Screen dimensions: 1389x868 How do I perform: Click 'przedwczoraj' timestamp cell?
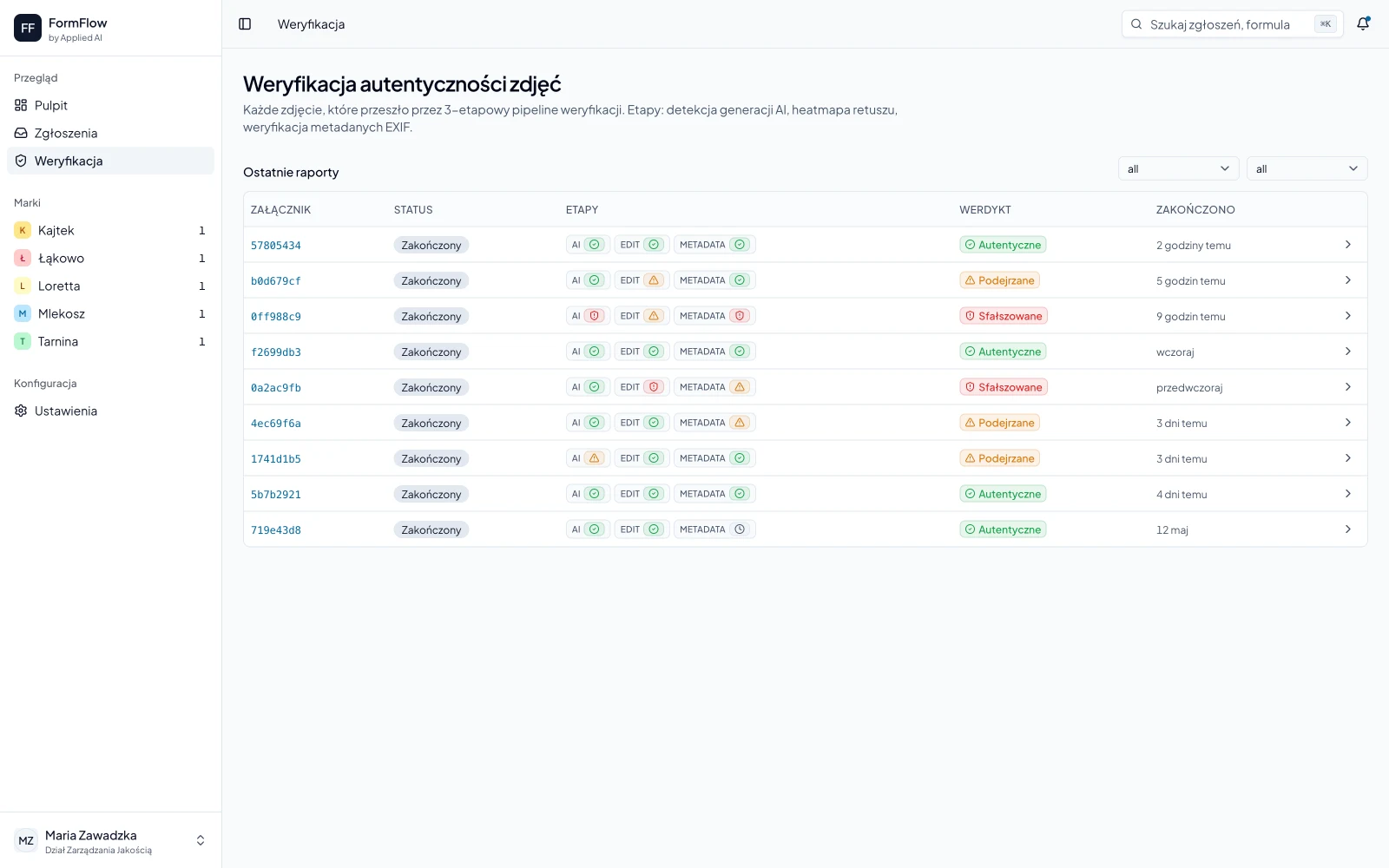pyautogui.click(x=1189, y=388)
